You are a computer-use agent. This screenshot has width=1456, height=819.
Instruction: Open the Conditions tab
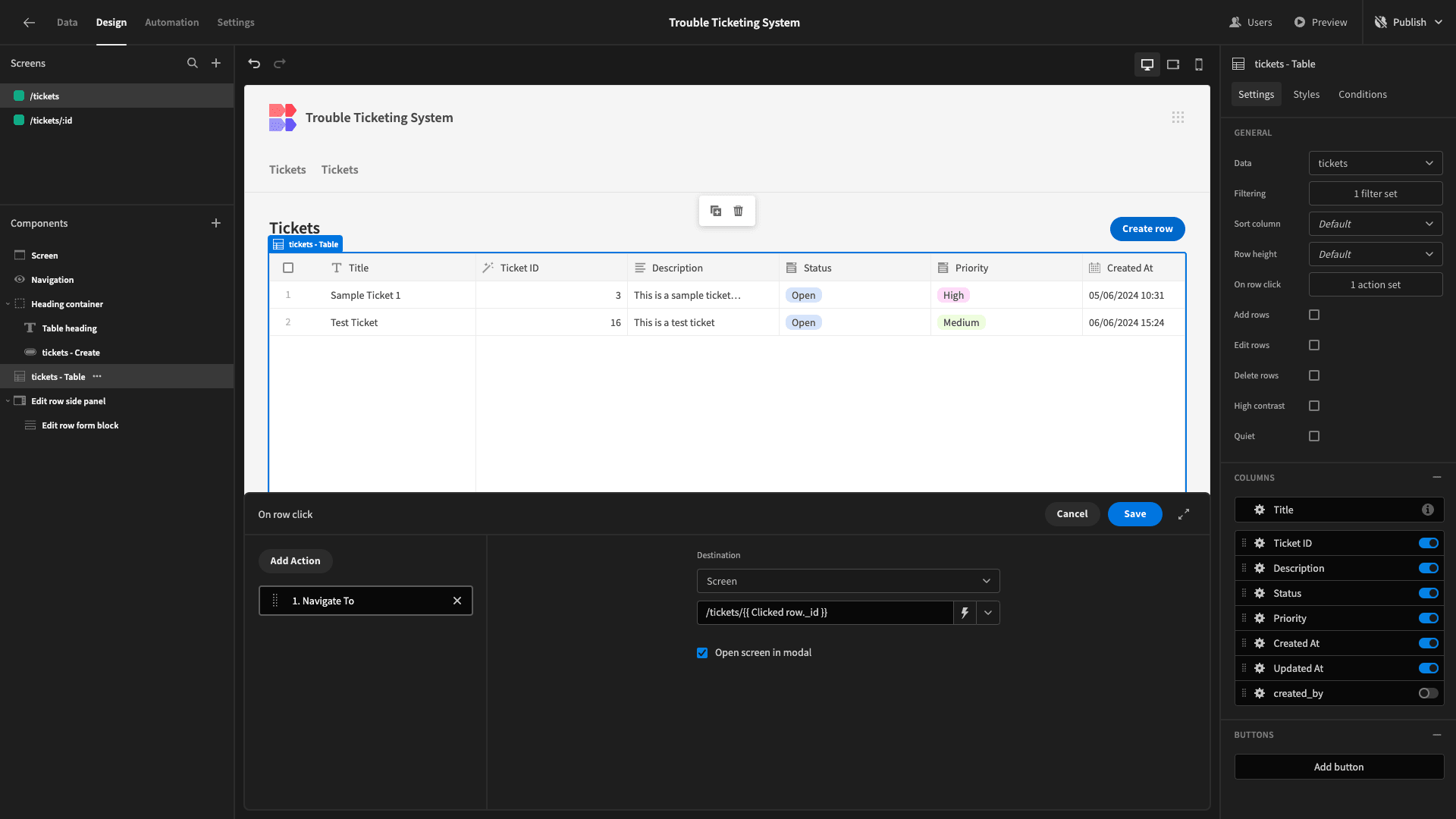coord(1362,94)
